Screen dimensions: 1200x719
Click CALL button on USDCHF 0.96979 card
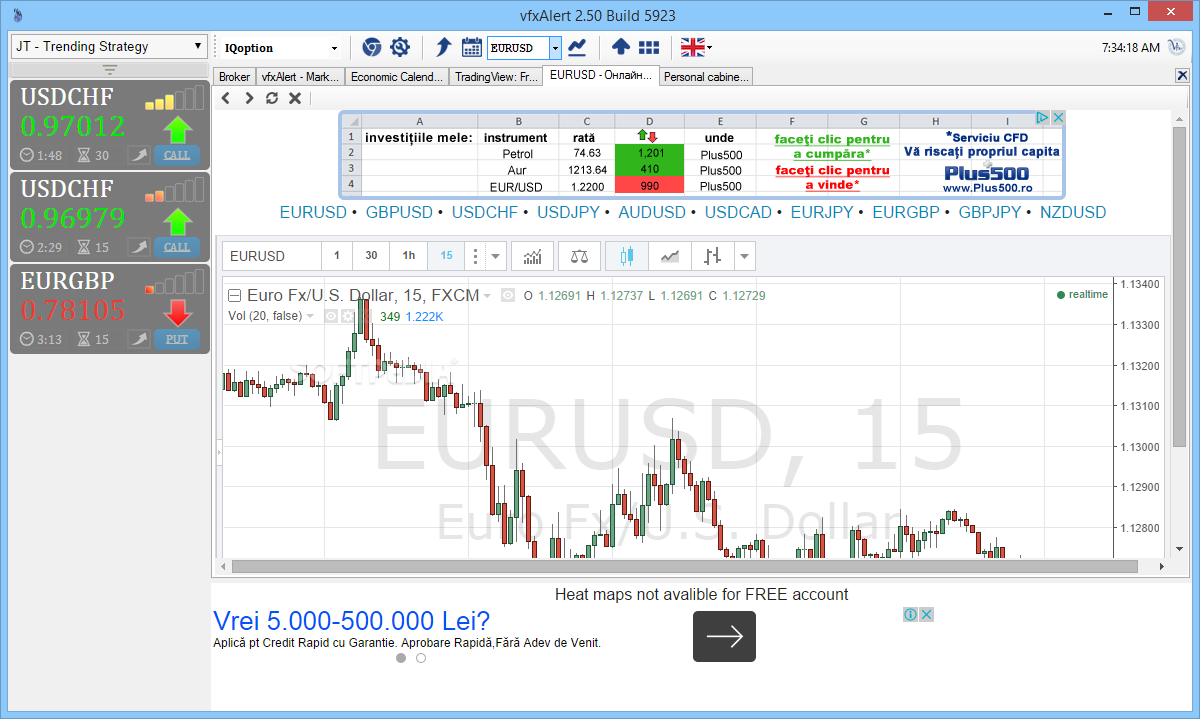pos(177,247)
